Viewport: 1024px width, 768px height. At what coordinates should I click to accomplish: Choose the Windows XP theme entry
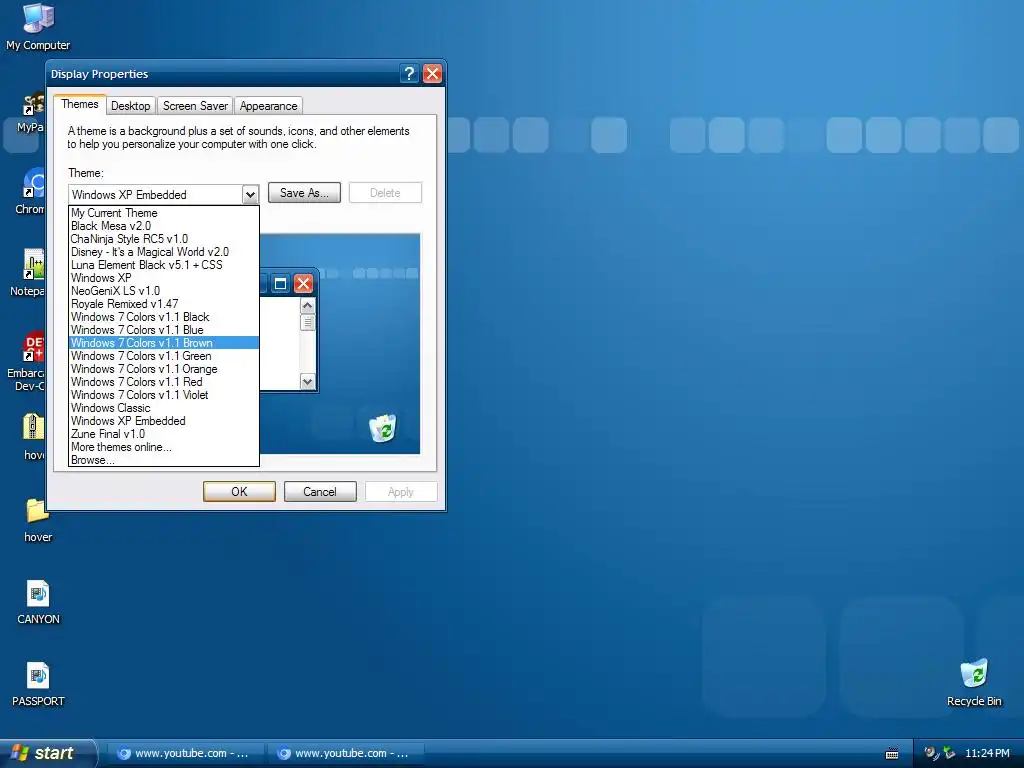164,278
